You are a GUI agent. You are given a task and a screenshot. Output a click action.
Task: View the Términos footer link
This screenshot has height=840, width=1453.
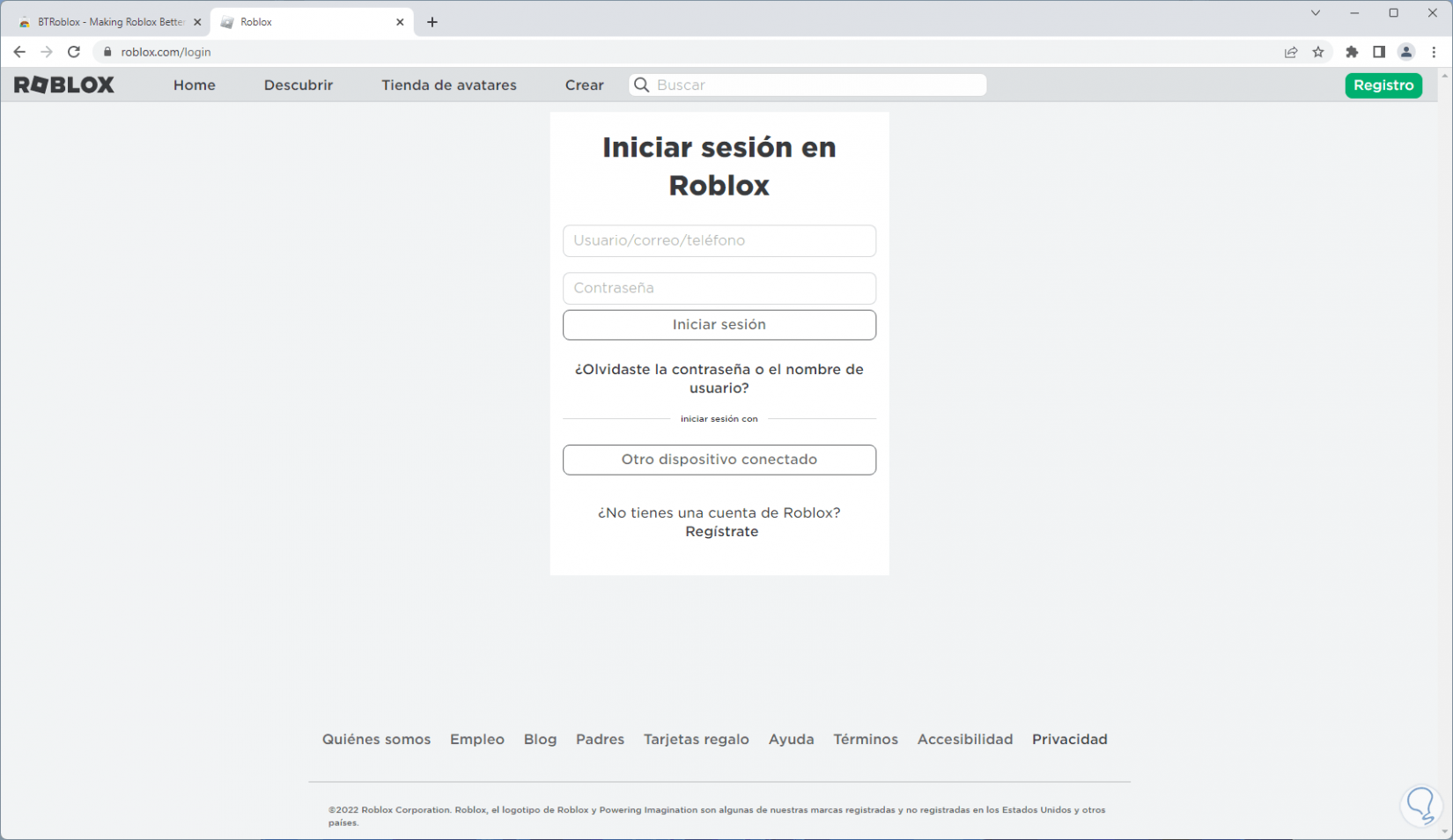[x=866, y=740]
